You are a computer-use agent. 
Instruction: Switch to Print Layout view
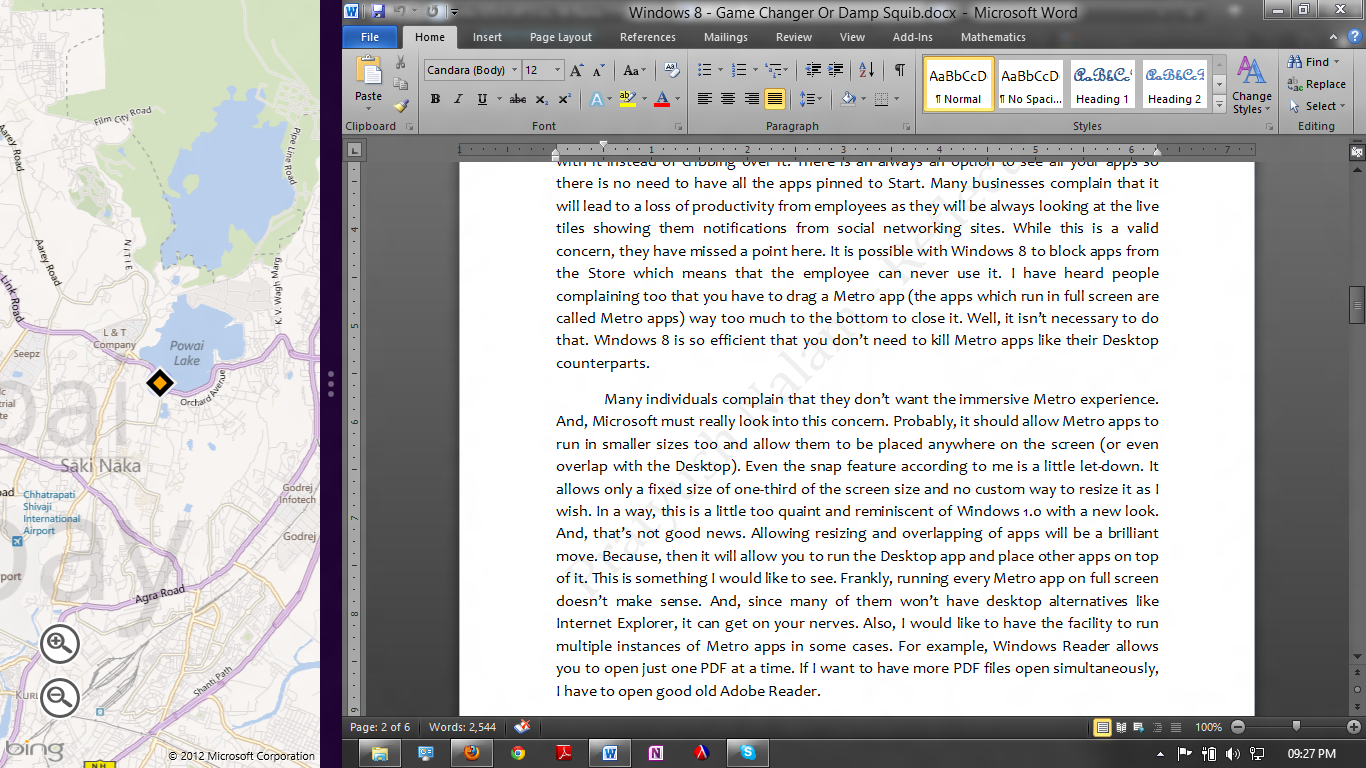[1103, 727]
